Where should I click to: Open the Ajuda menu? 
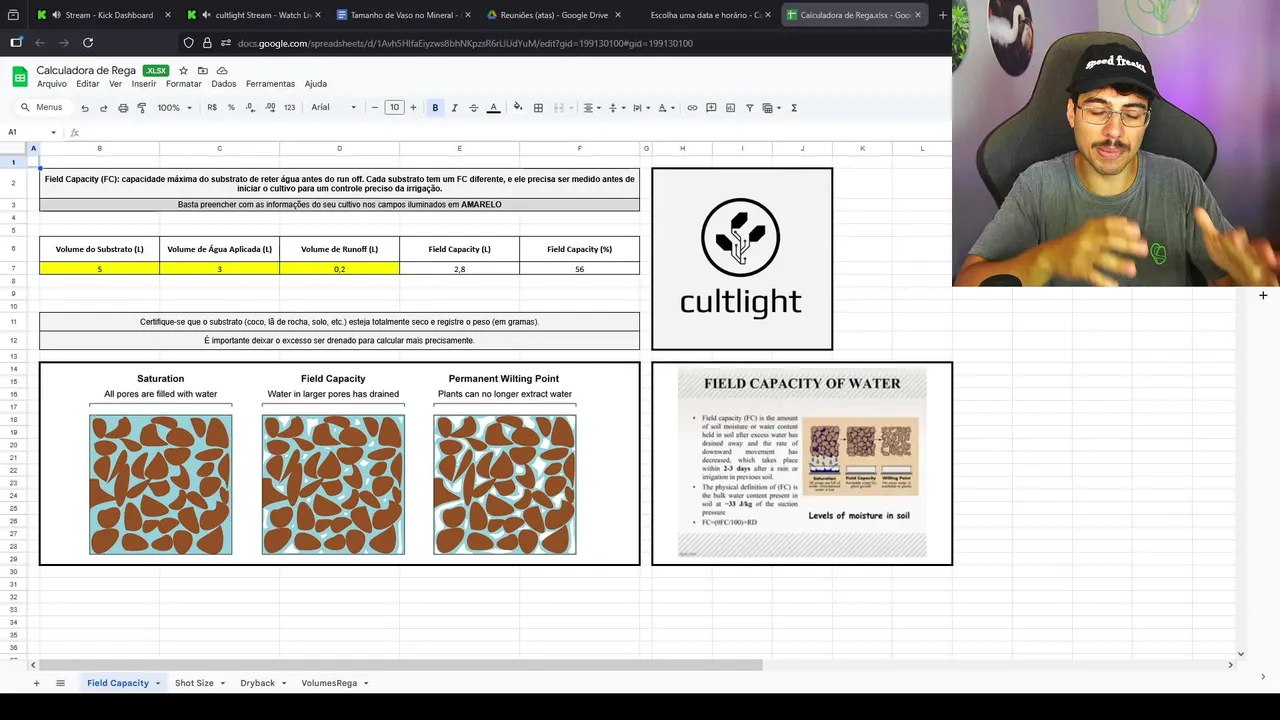tap(316, 84)
